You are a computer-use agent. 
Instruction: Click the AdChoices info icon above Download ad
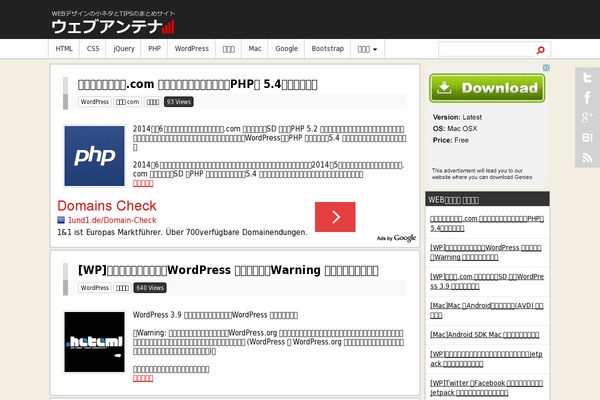tap(546, 68)
